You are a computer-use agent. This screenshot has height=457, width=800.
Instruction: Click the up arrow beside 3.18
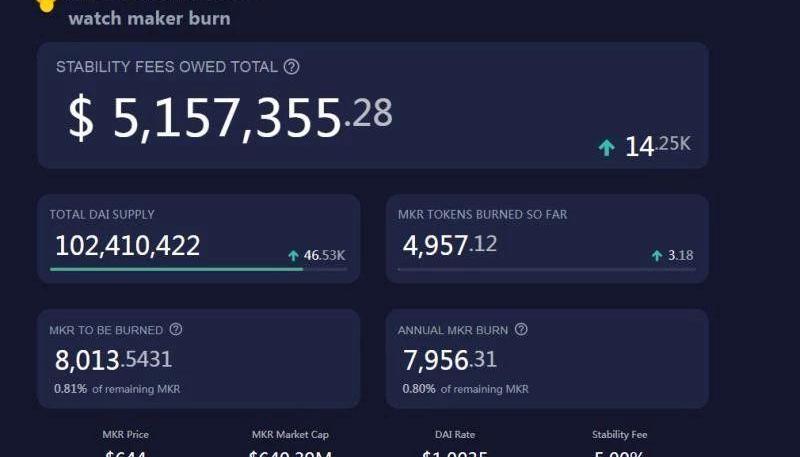click(657, 256)
